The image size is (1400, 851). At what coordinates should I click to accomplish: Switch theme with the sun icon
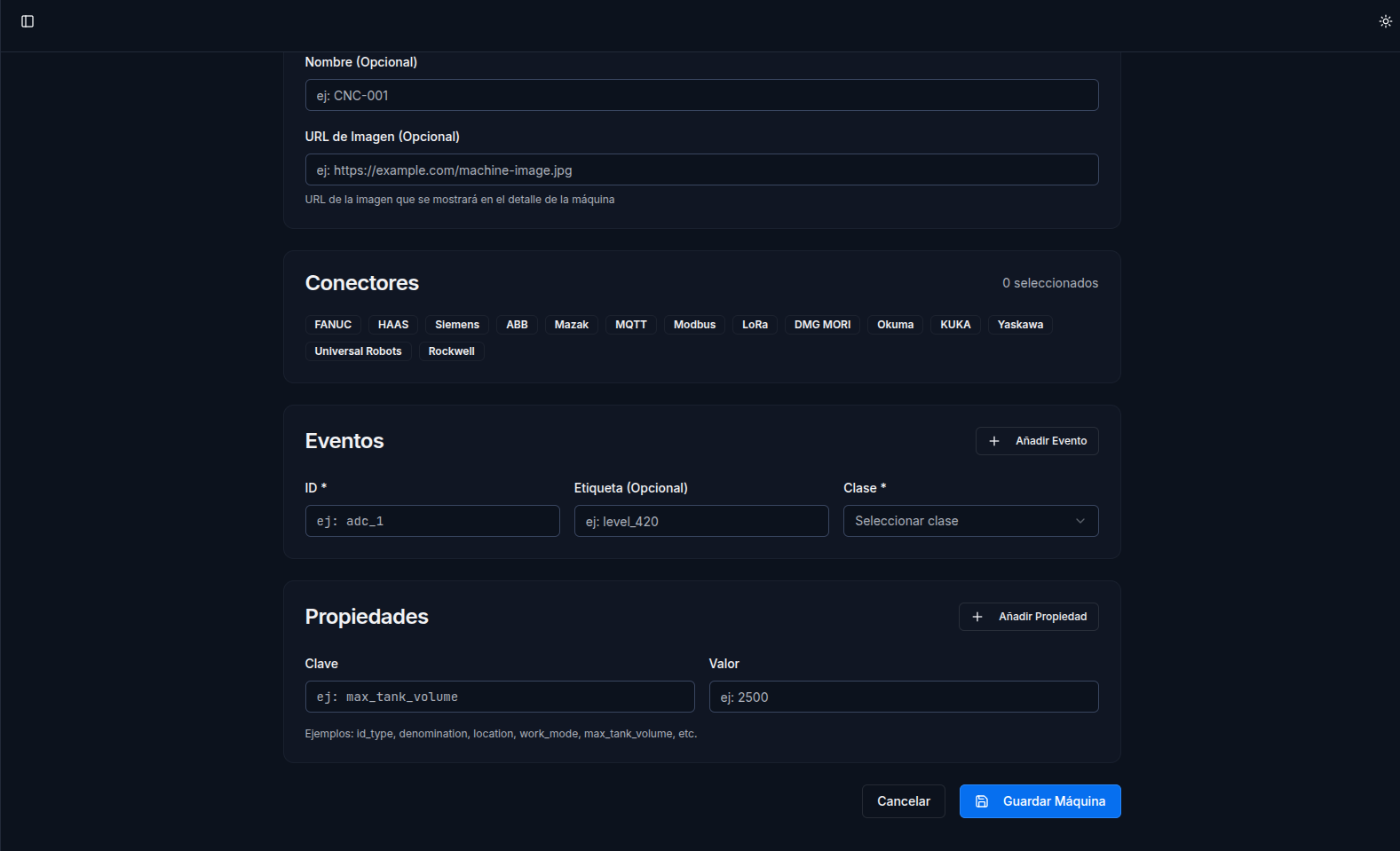[1385, 21]
